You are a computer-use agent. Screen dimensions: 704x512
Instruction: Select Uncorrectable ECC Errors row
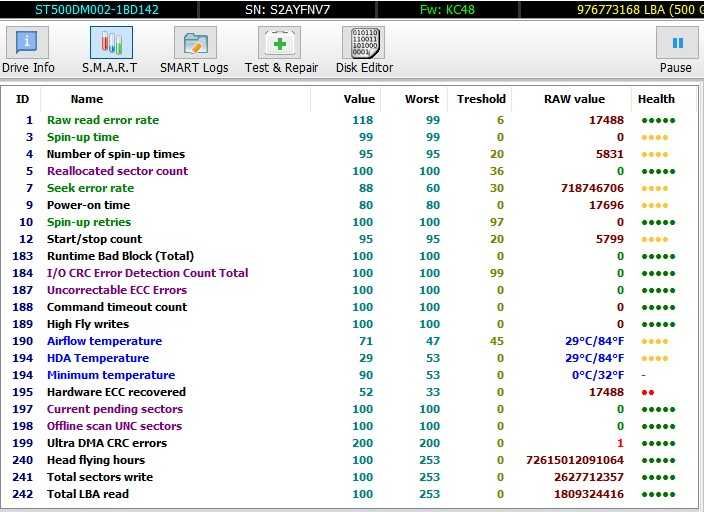click(349, 290)
